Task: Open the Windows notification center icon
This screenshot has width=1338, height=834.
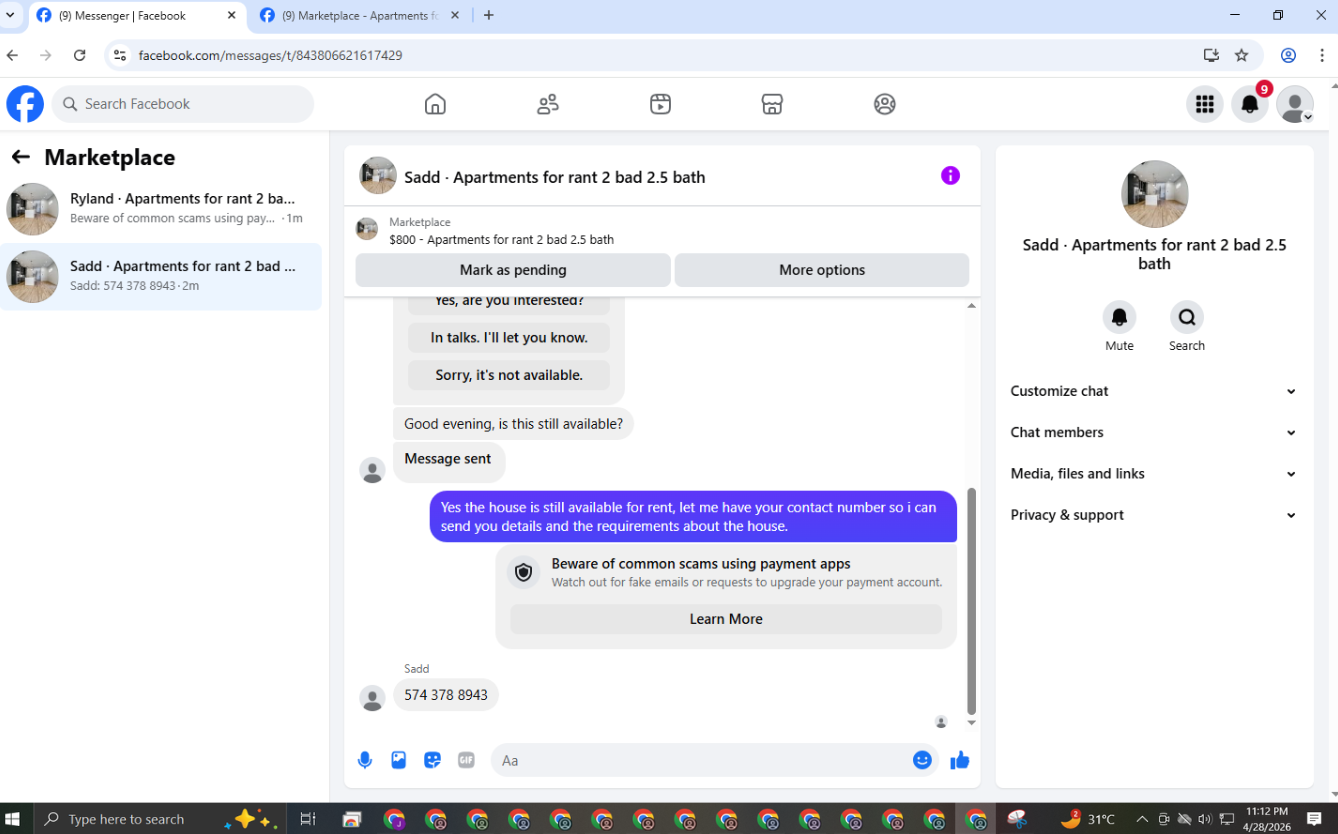Action: (x=1314, y=819)
